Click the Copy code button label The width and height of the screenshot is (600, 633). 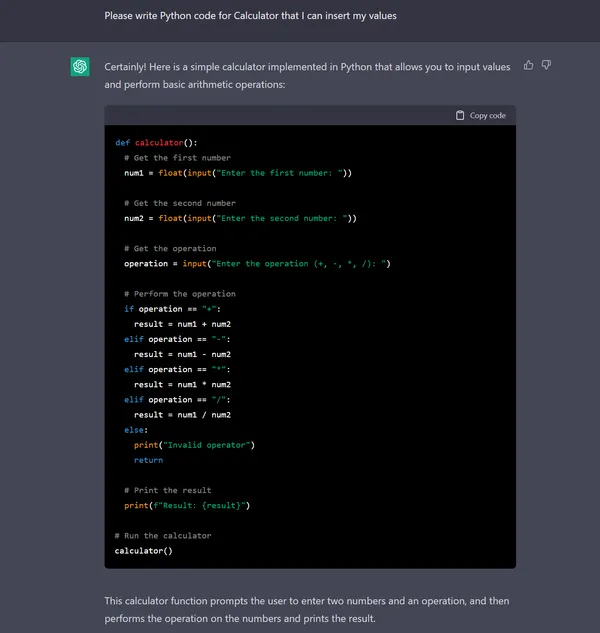click(x=487, y=115)
